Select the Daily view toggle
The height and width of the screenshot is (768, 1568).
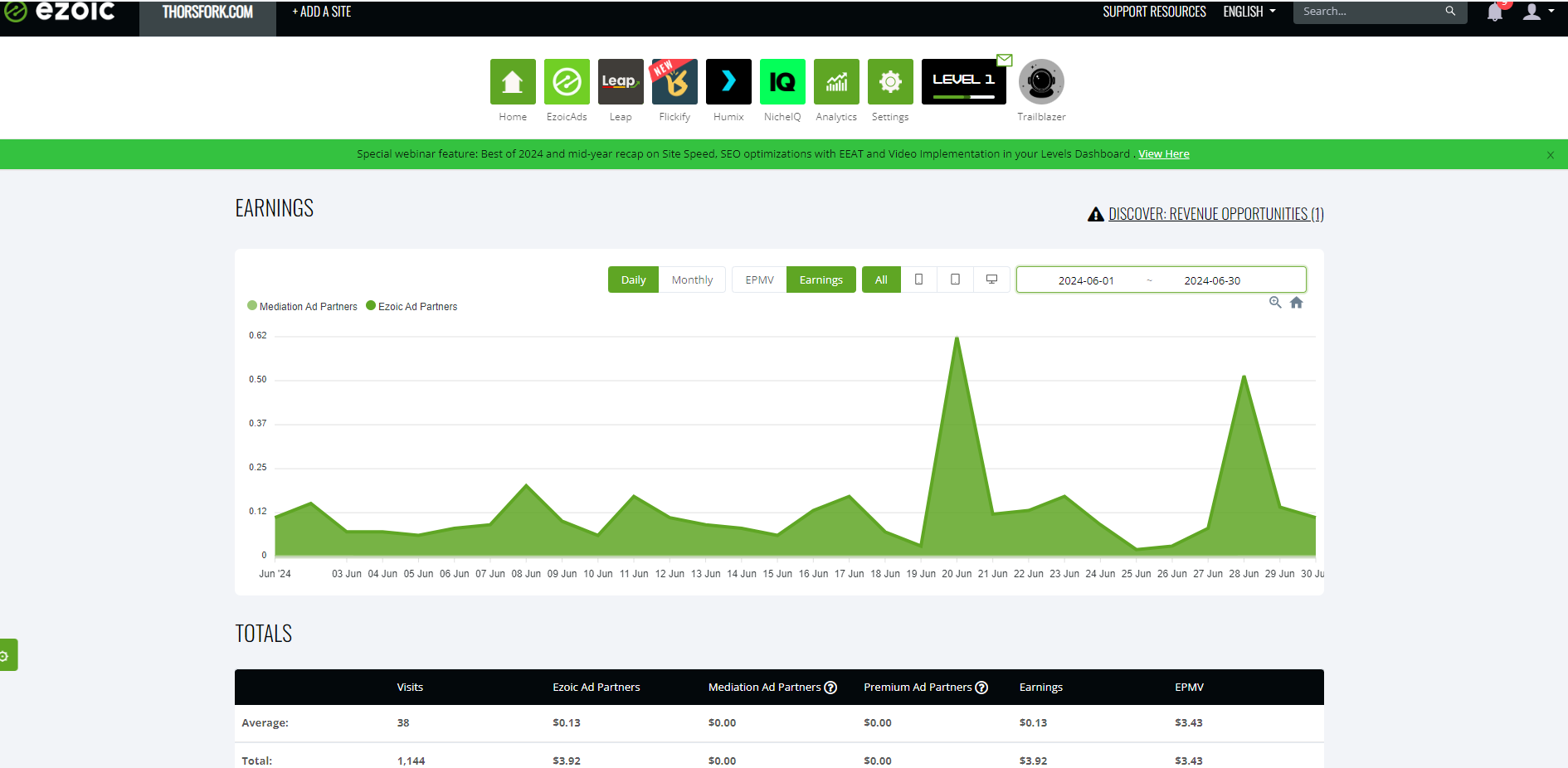coord(633,279)
